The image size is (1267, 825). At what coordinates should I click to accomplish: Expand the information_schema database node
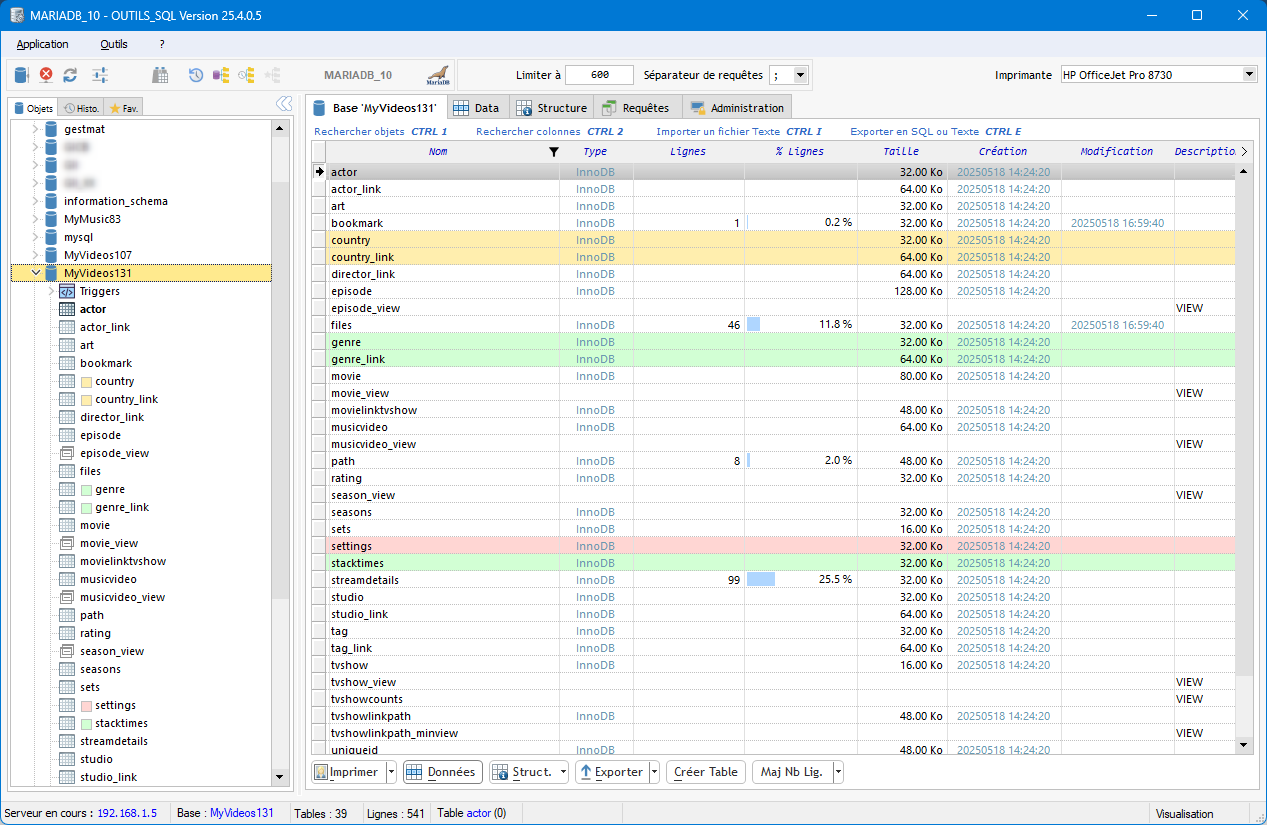(x=37, y=201)
